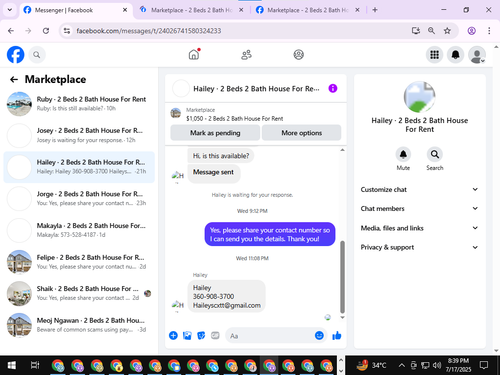Open the $1,050 listing link
Image resolution: width=500 pixels, height=375 pixels.
(234, 118)
